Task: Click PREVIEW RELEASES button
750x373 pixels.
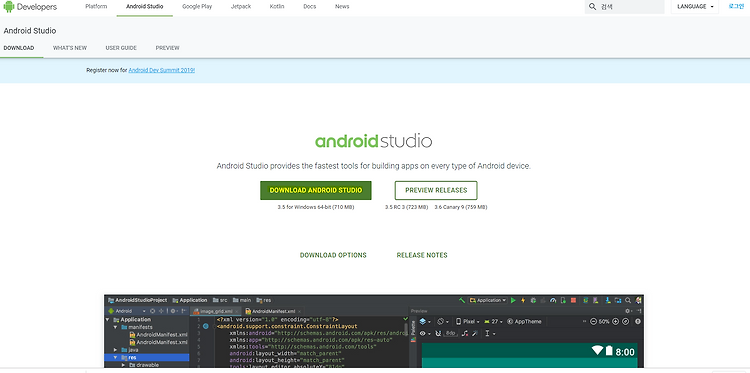Action: click(436, 190)
